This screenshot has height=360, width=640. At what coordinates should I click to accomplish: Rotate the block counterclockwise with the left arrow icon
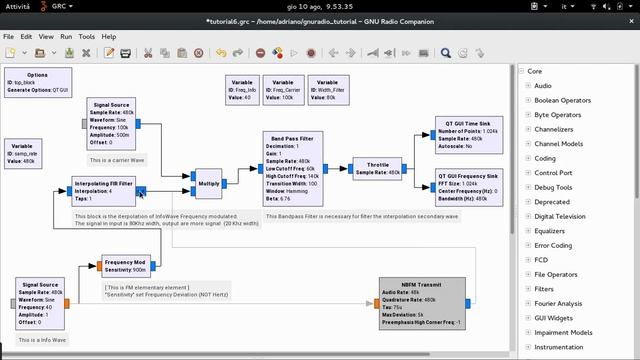pos(333,53)
